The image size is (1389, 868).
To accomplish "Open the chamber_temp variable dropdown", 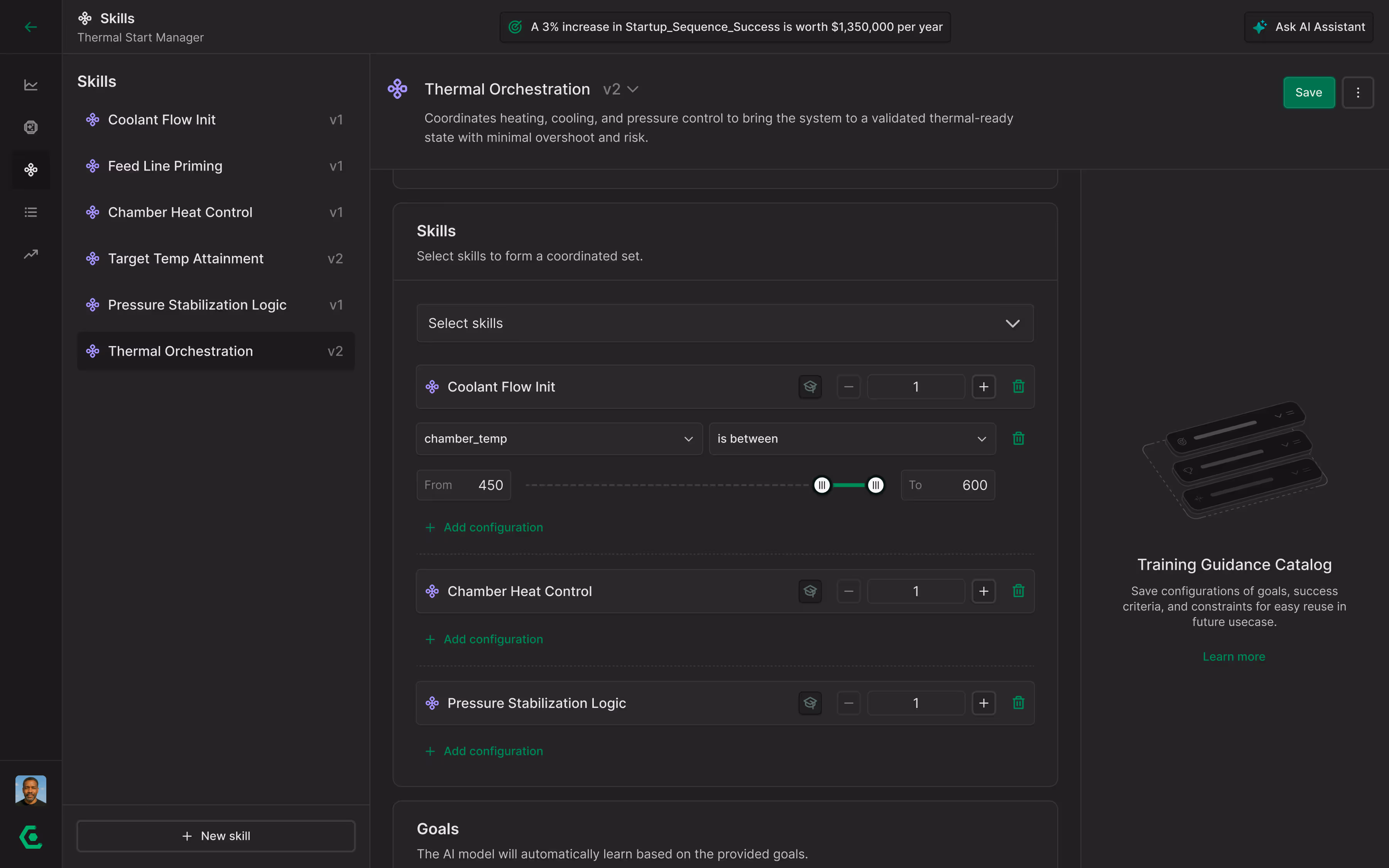I will point(559,439).
